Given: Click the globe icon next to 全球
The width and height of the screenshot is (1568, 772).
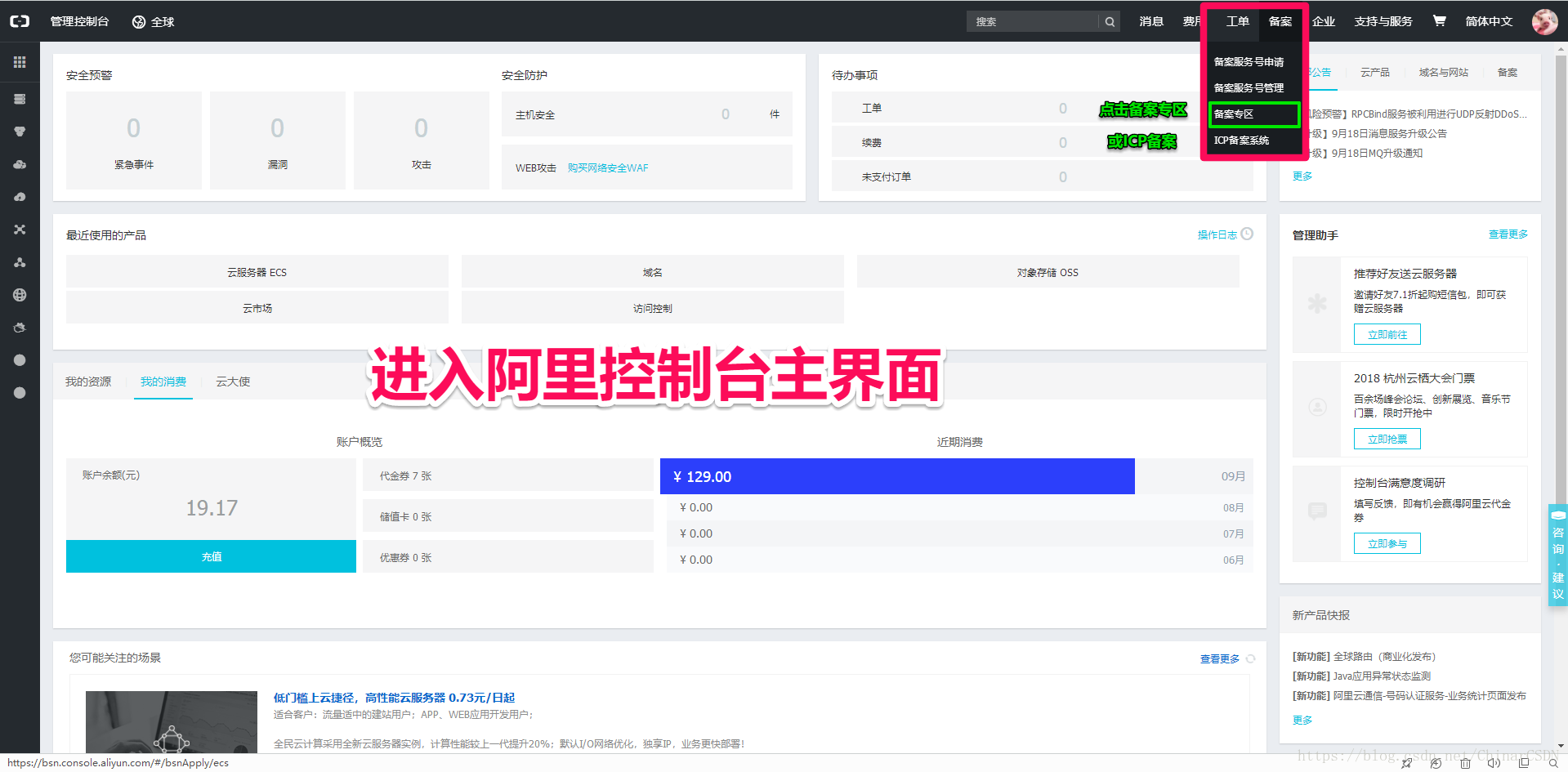Looking at the screenshot, I should coord(139,22).
